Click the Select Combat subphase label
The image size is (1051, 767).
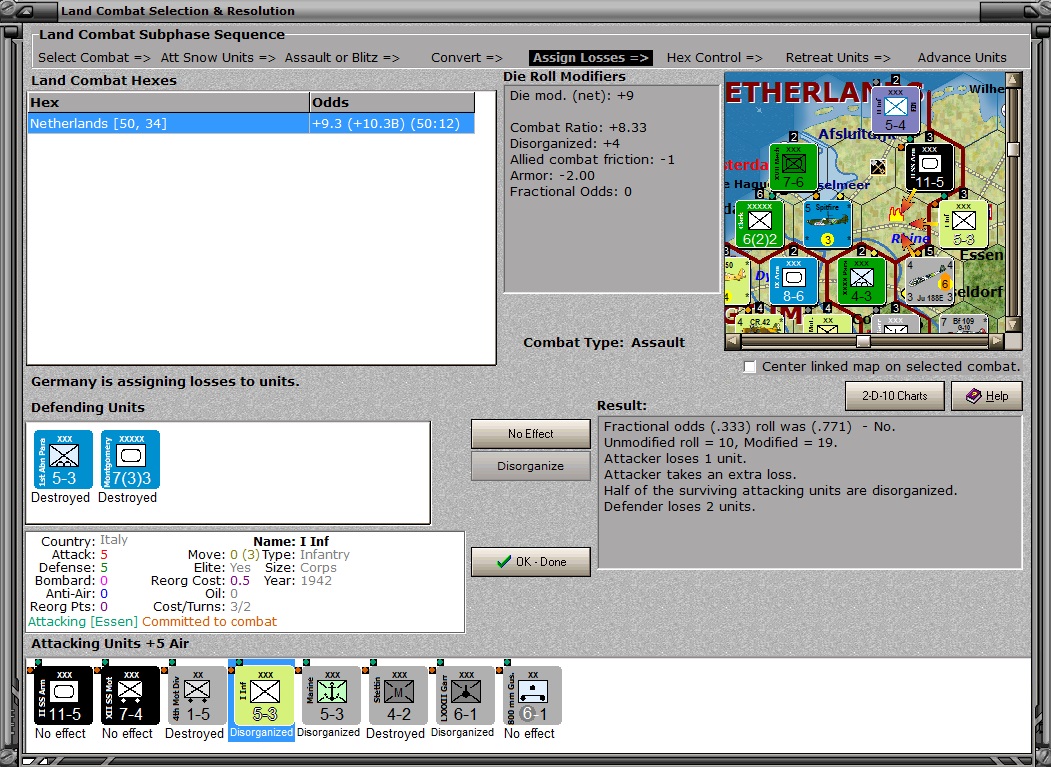point(94,58)
